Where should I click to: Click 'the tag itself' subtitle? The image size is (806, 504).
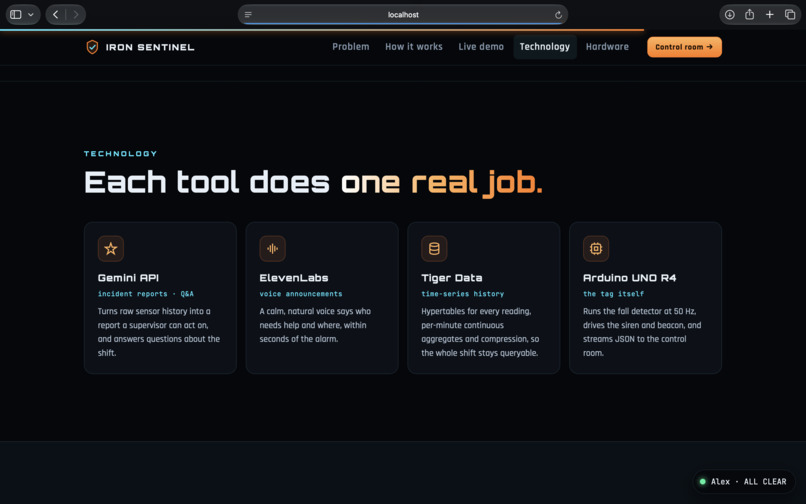613,294
